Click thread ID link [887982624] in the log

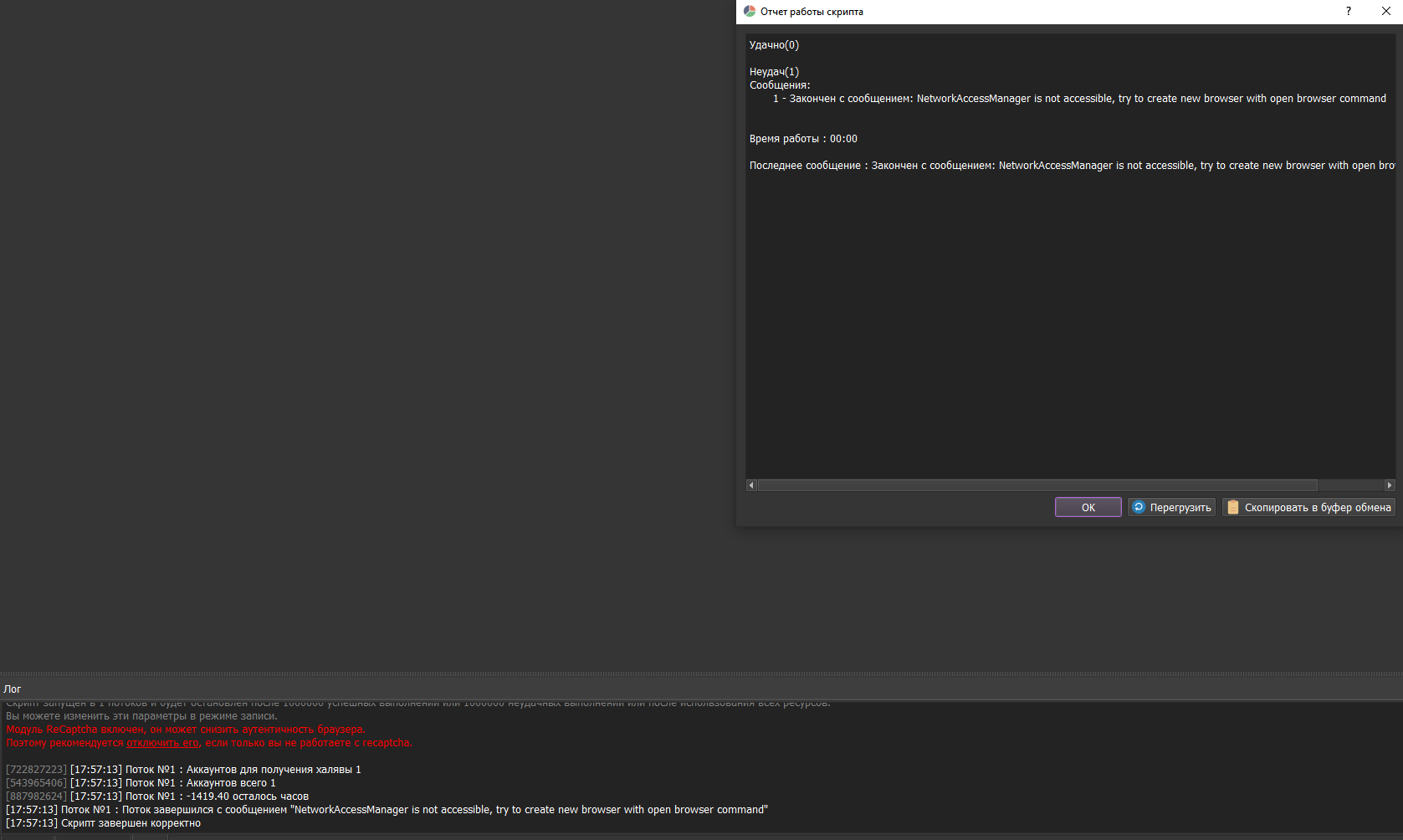click(x=35, y=796)
